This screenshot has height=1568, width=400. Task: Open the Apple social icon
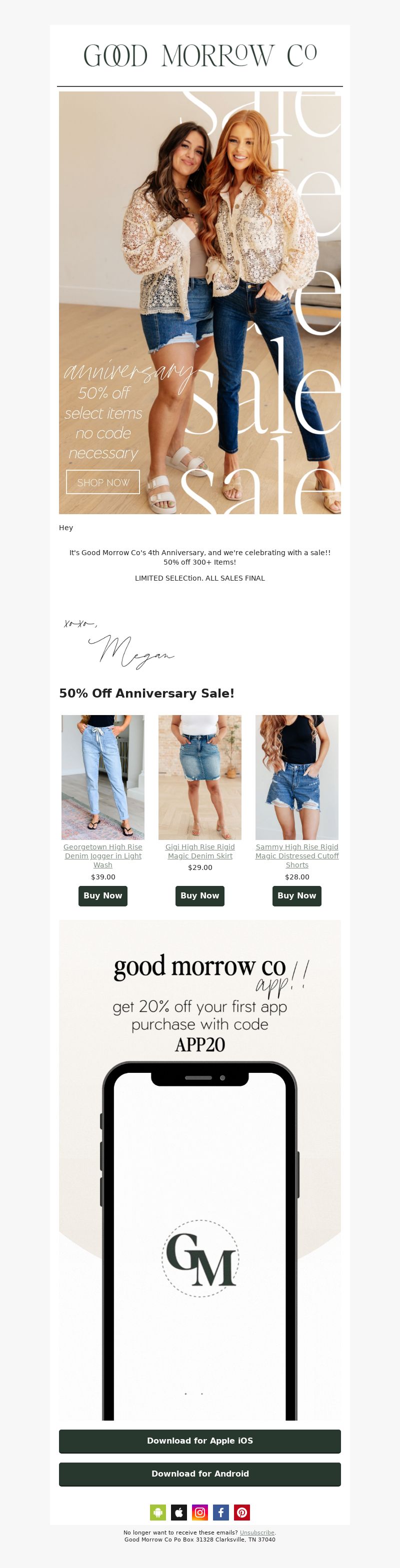(x=179, y=1512)
